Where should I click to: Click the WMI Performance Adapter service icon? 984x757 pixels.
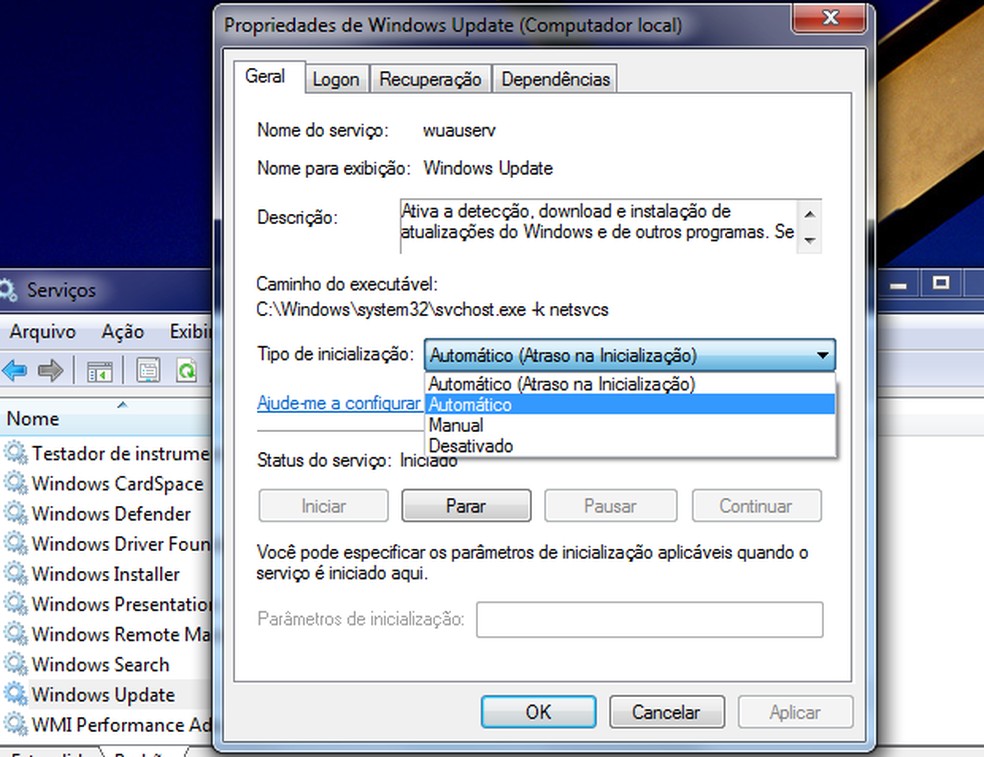tap(17, 724)
